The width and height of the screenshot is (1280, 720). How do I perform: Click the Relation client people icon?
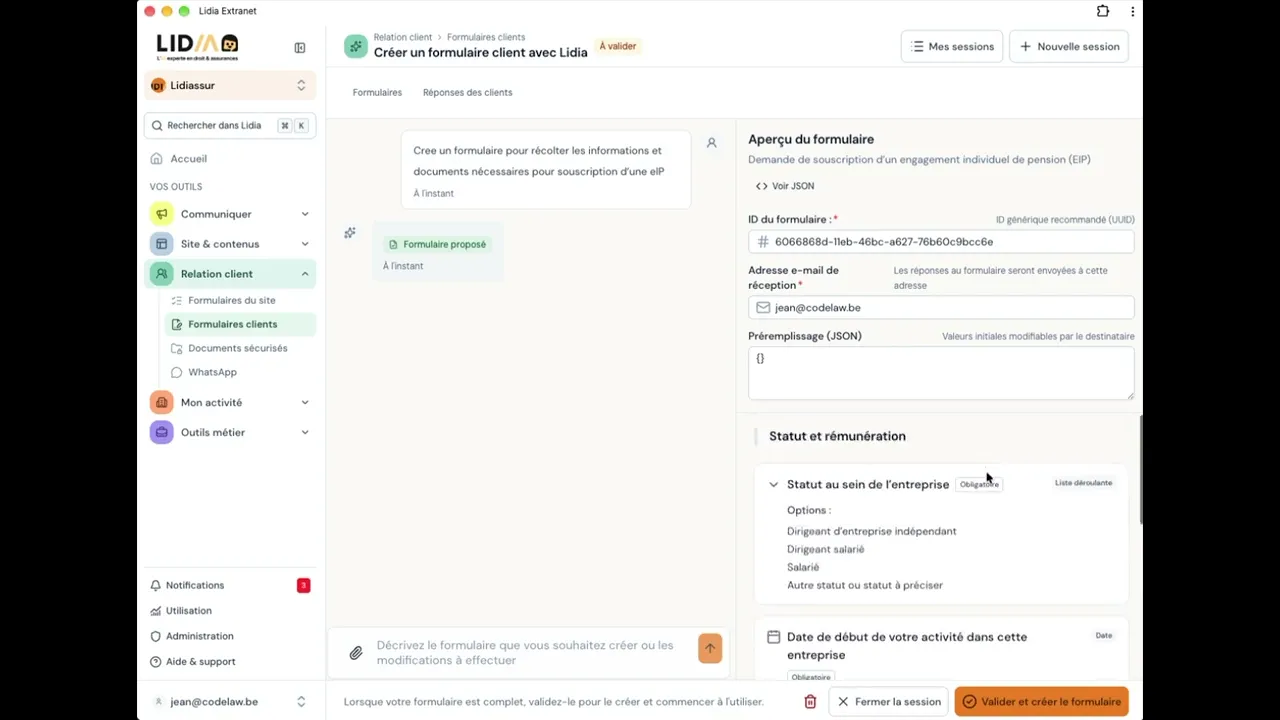point(161,274)
